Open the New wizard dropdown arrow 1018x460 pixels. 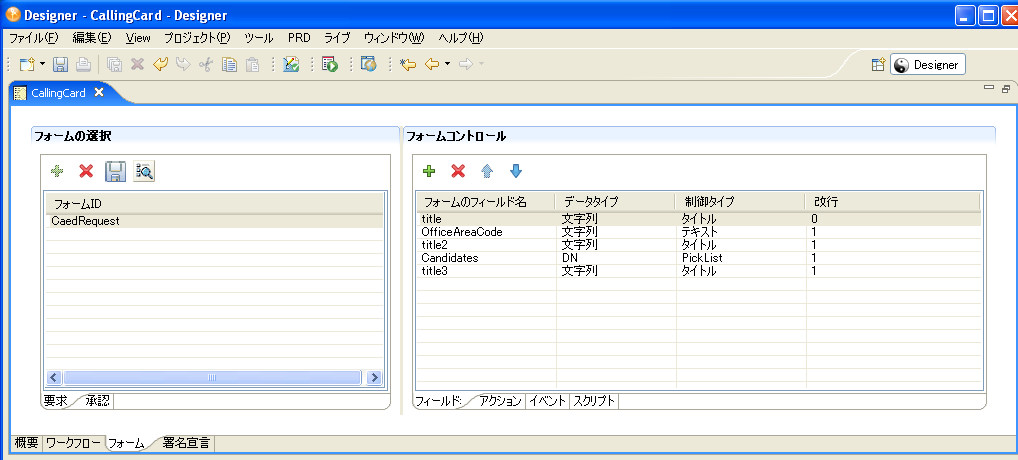[x=42, y=64]
